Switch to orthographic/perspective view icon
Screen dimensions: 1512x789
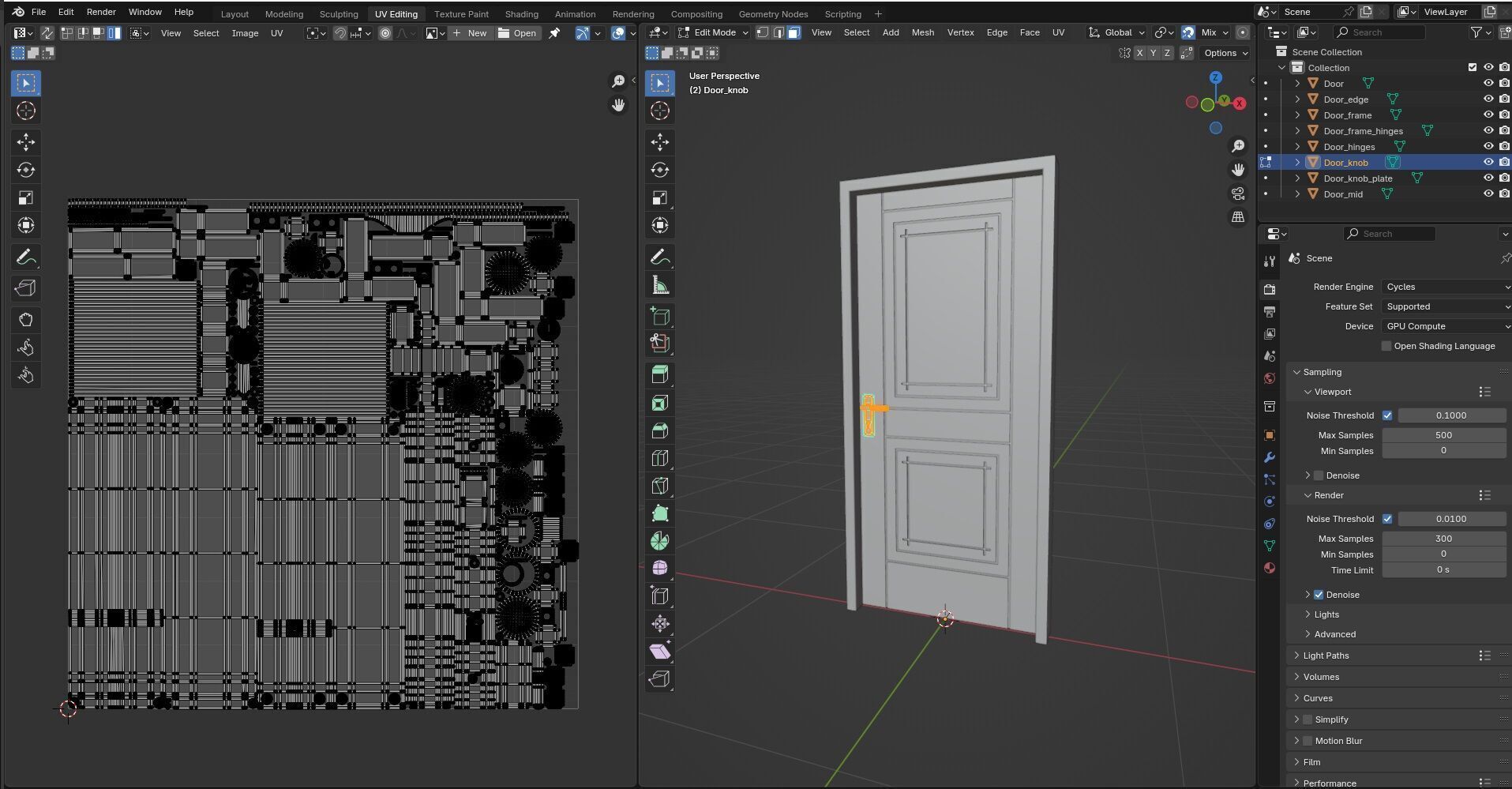tap(1238, 216)
